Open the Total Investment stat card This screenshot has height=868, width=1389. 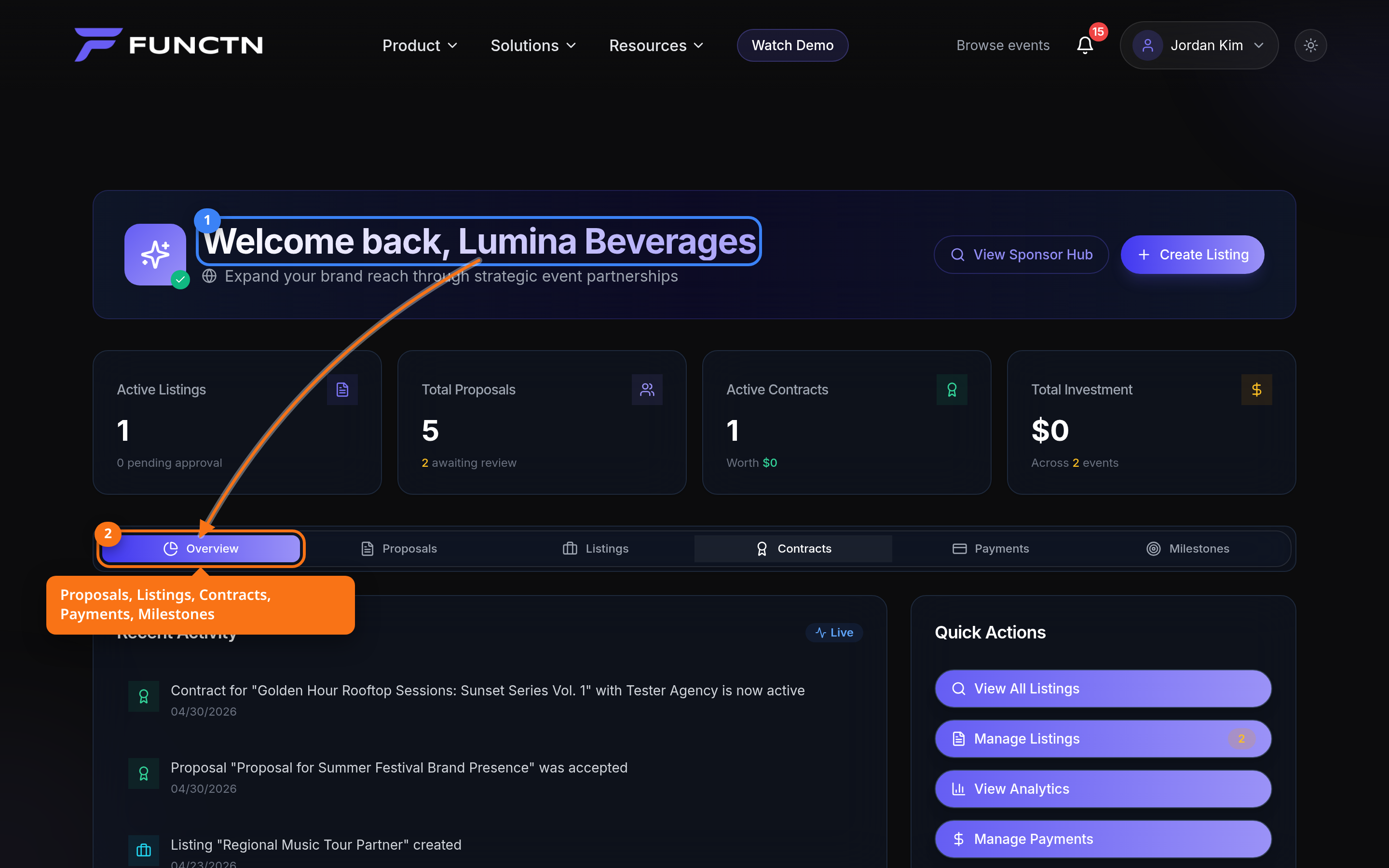[x=1151, y=422]
